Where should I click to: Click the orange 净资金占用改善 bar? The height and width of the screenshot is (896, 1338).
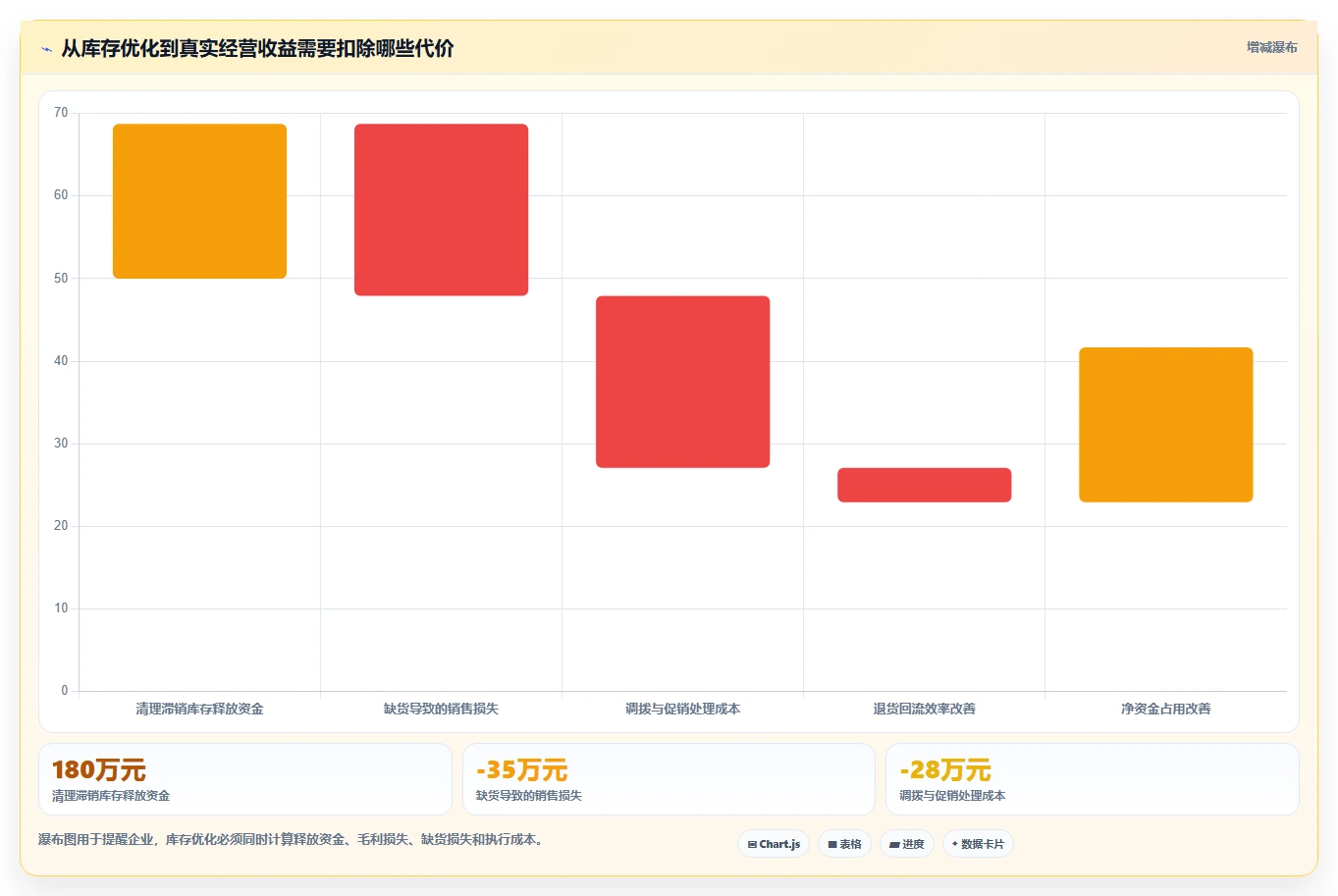pos(1165,425)
